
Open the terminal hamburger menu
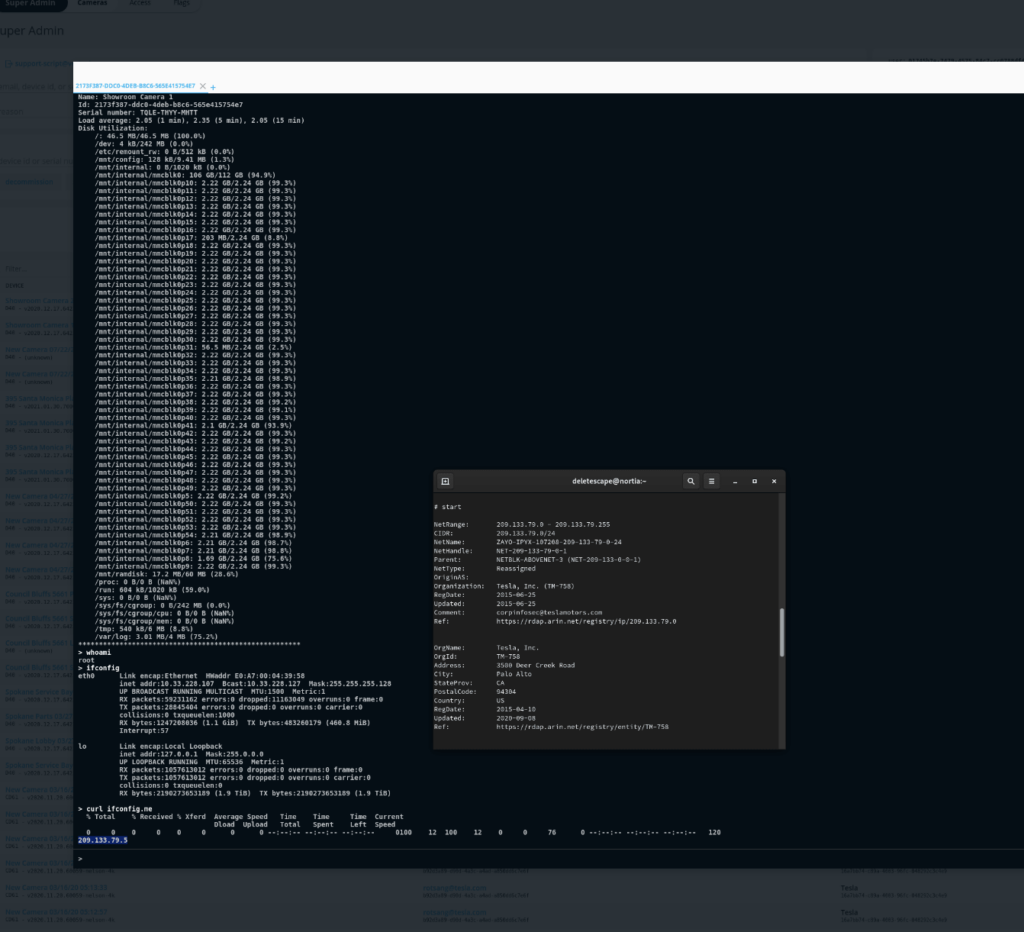[x=711, y=481]
